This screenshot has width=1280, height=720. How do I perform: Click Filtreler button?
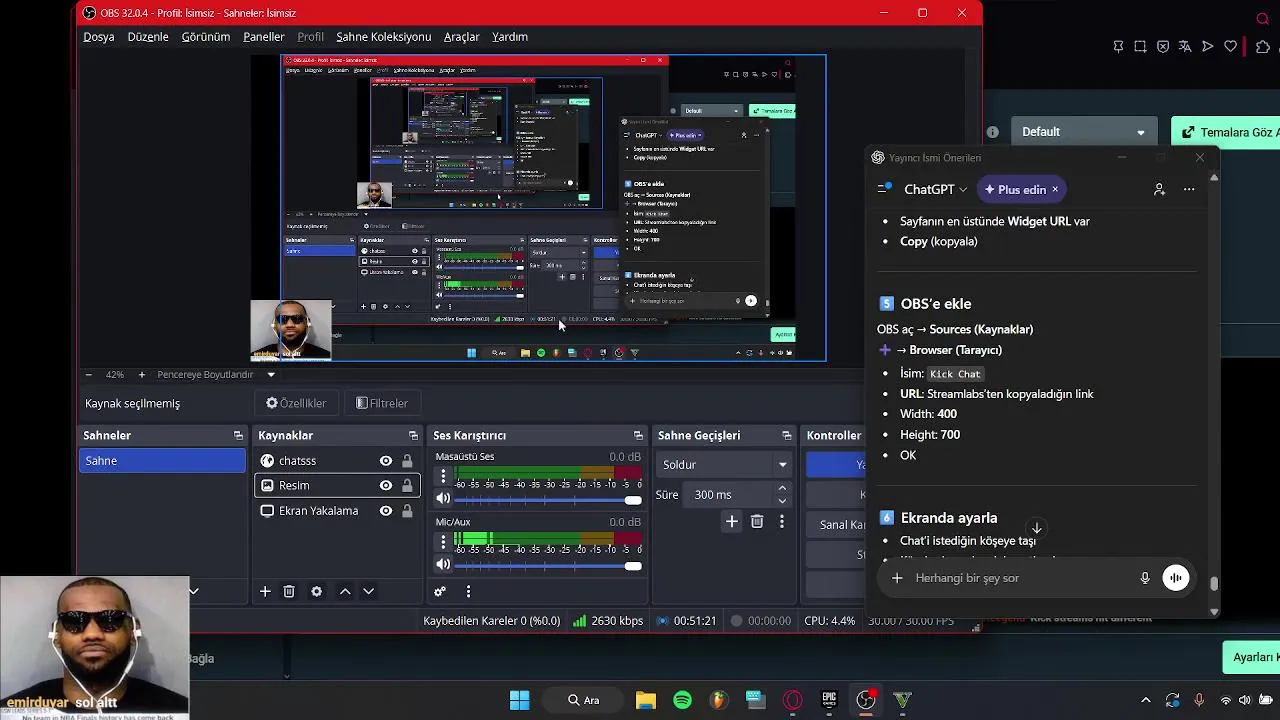click(382, 403)
